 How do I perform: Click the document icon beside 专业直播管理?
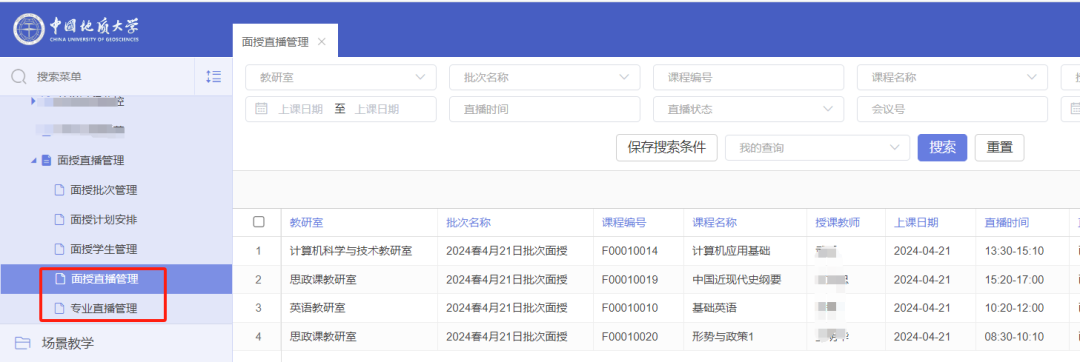click(59, 308)
